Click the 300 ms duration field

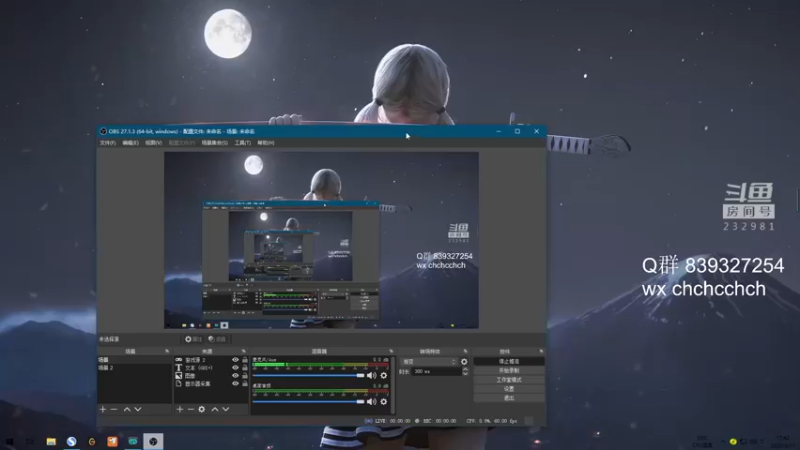tap(437, 371)
